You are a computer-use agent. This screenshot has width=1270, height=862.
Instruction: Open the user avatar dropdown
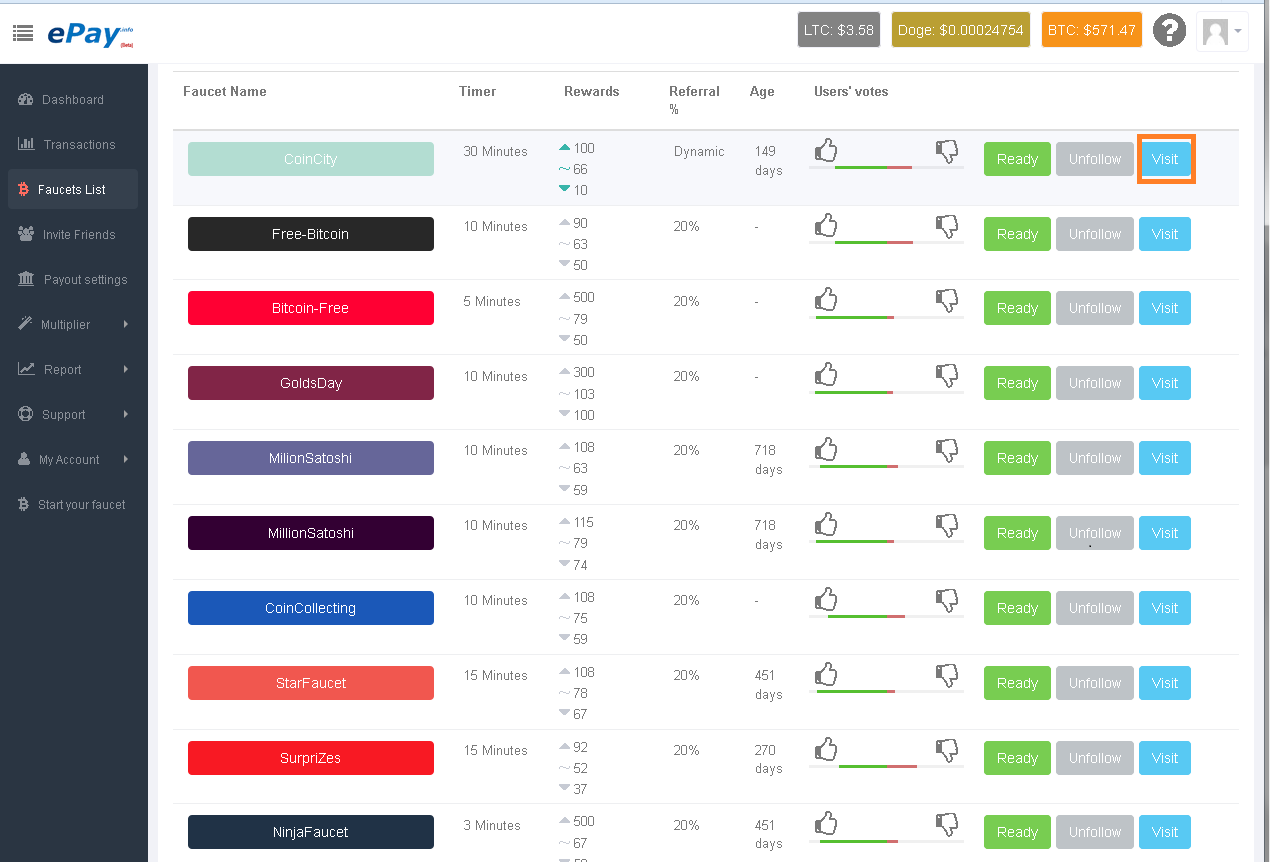[1222, 31]
